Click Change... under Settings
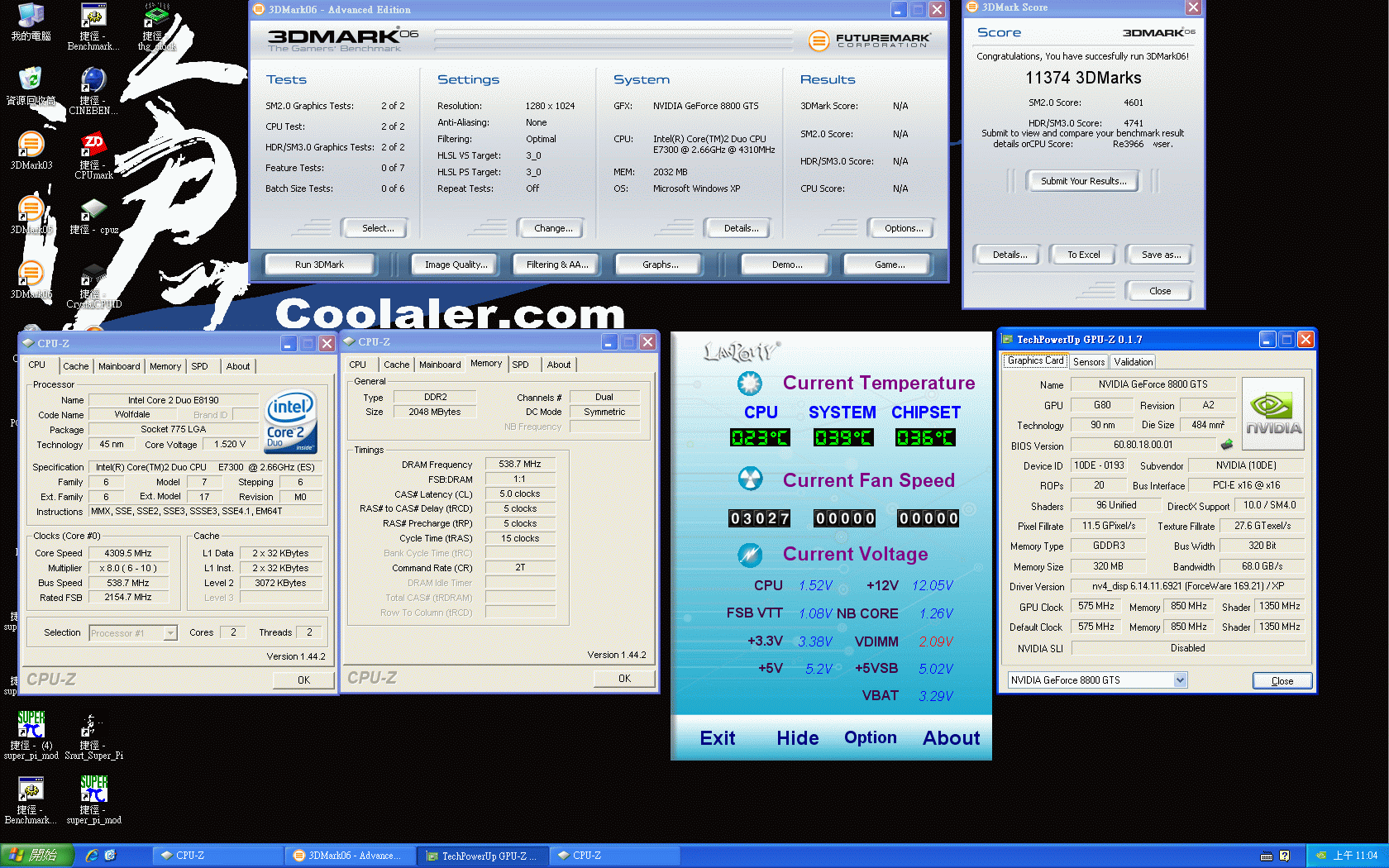1389x868 pixels. coord(552,228)
